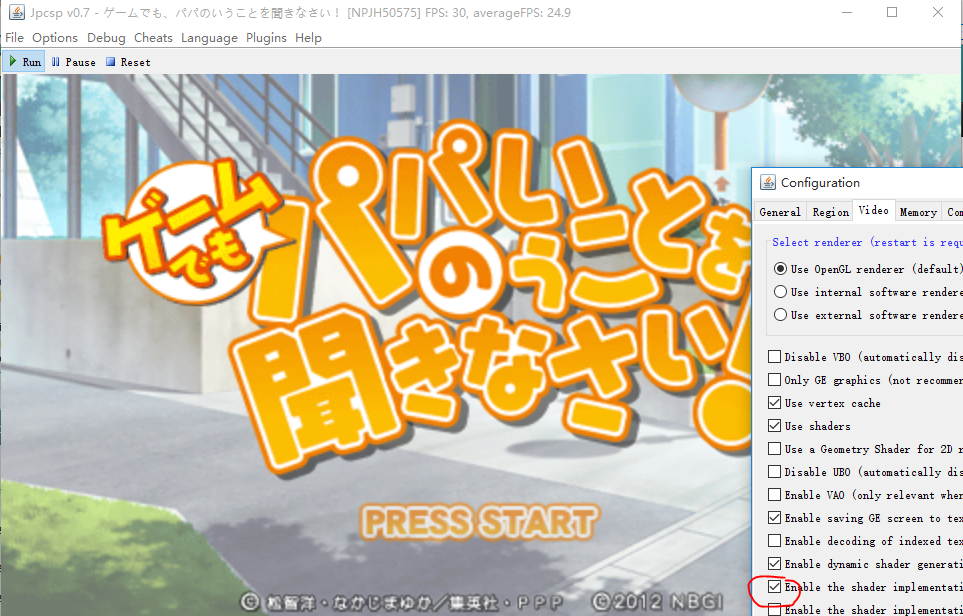Select the Video tab
The width and height of the screenshot is (963, 616).
pos(873,210)
